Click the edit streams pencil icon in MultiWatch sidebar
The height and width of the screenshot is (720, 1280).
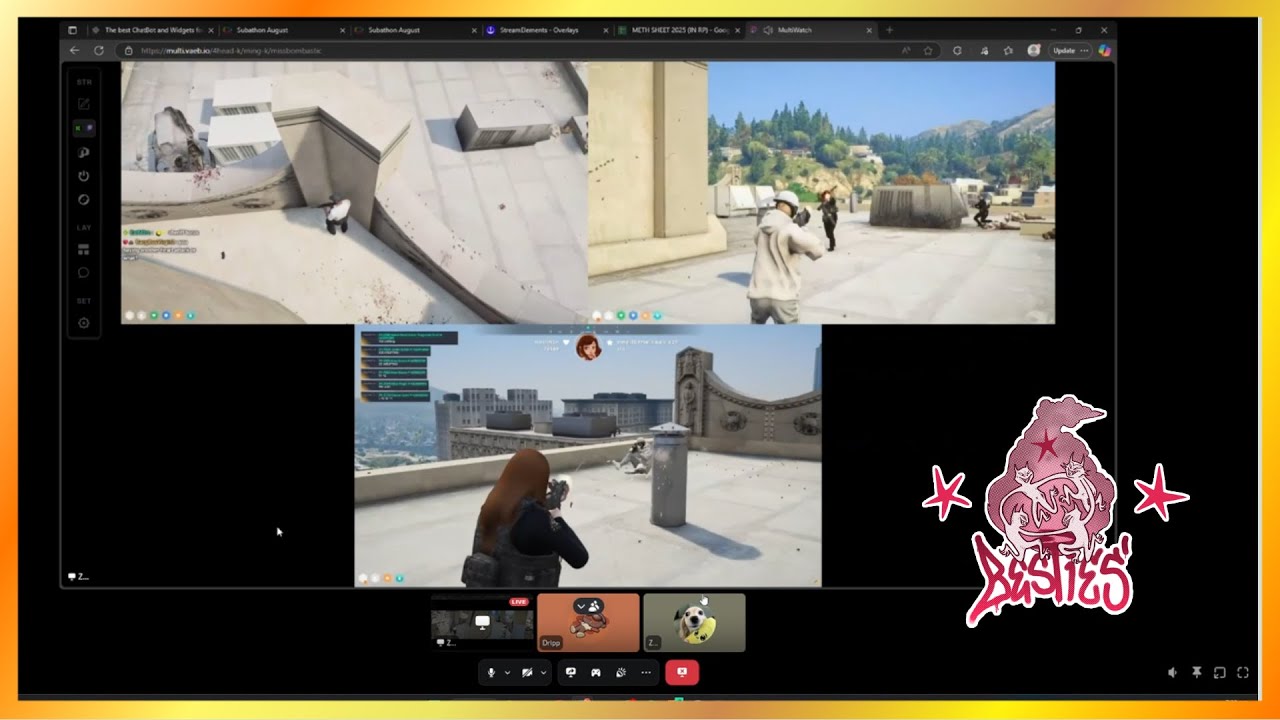[84, 104]
